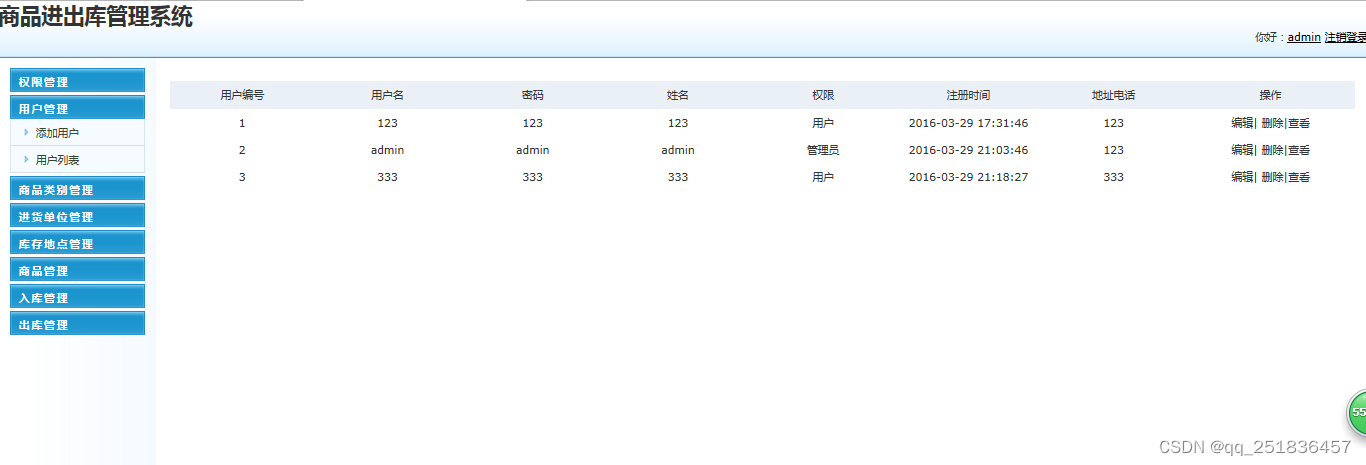Image resolution: width=1366 pixels, height=465 pixels.
Task: Delete the admin row via 删除
Action: pyautogui.click(x=1272, y=150)
